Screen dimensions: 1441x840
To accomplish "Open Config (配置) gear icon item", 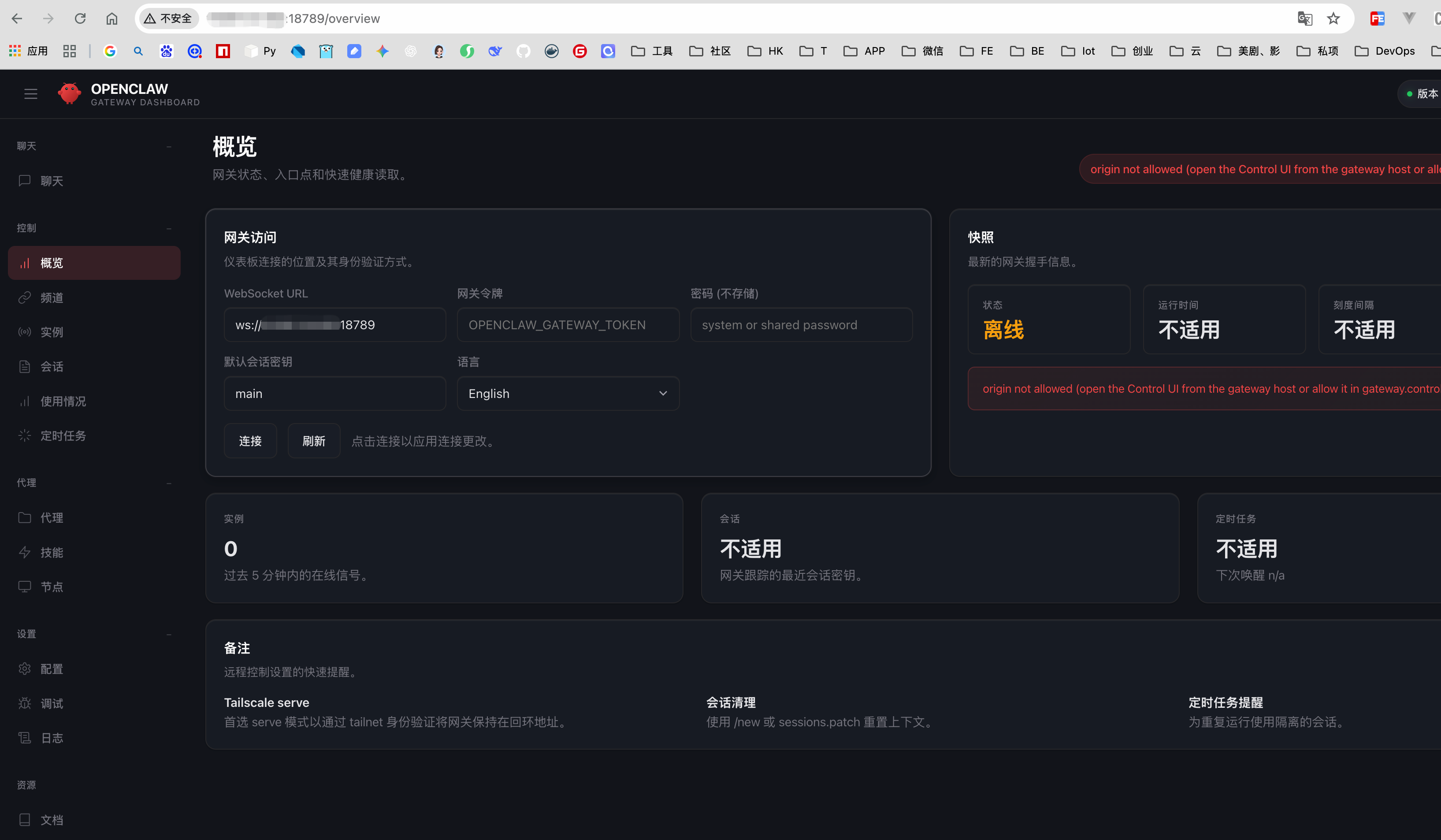I will click(x=25, y=669).
